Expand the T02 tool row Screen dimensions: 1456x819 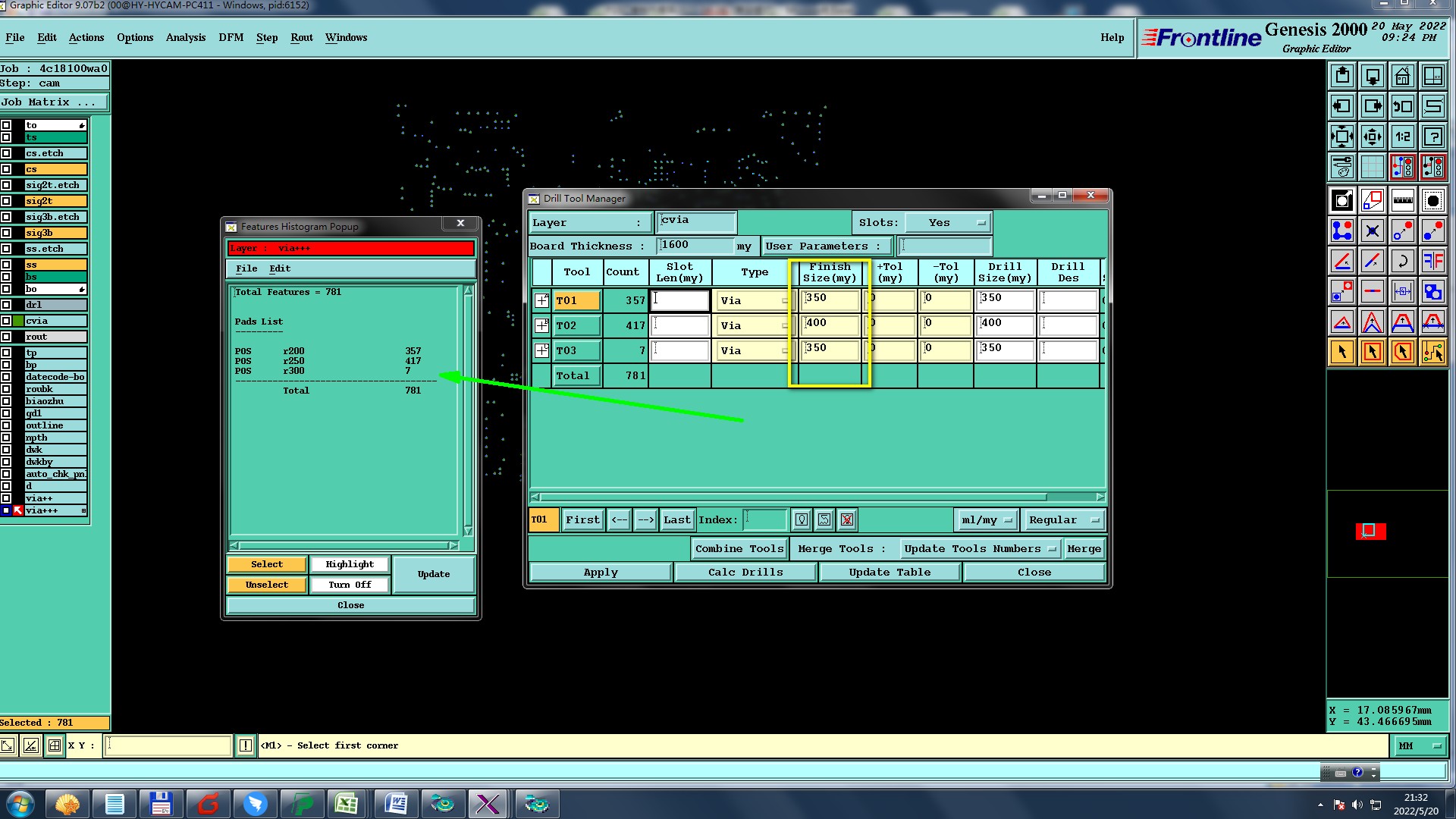pyautogui.click(x=541, y=326)
